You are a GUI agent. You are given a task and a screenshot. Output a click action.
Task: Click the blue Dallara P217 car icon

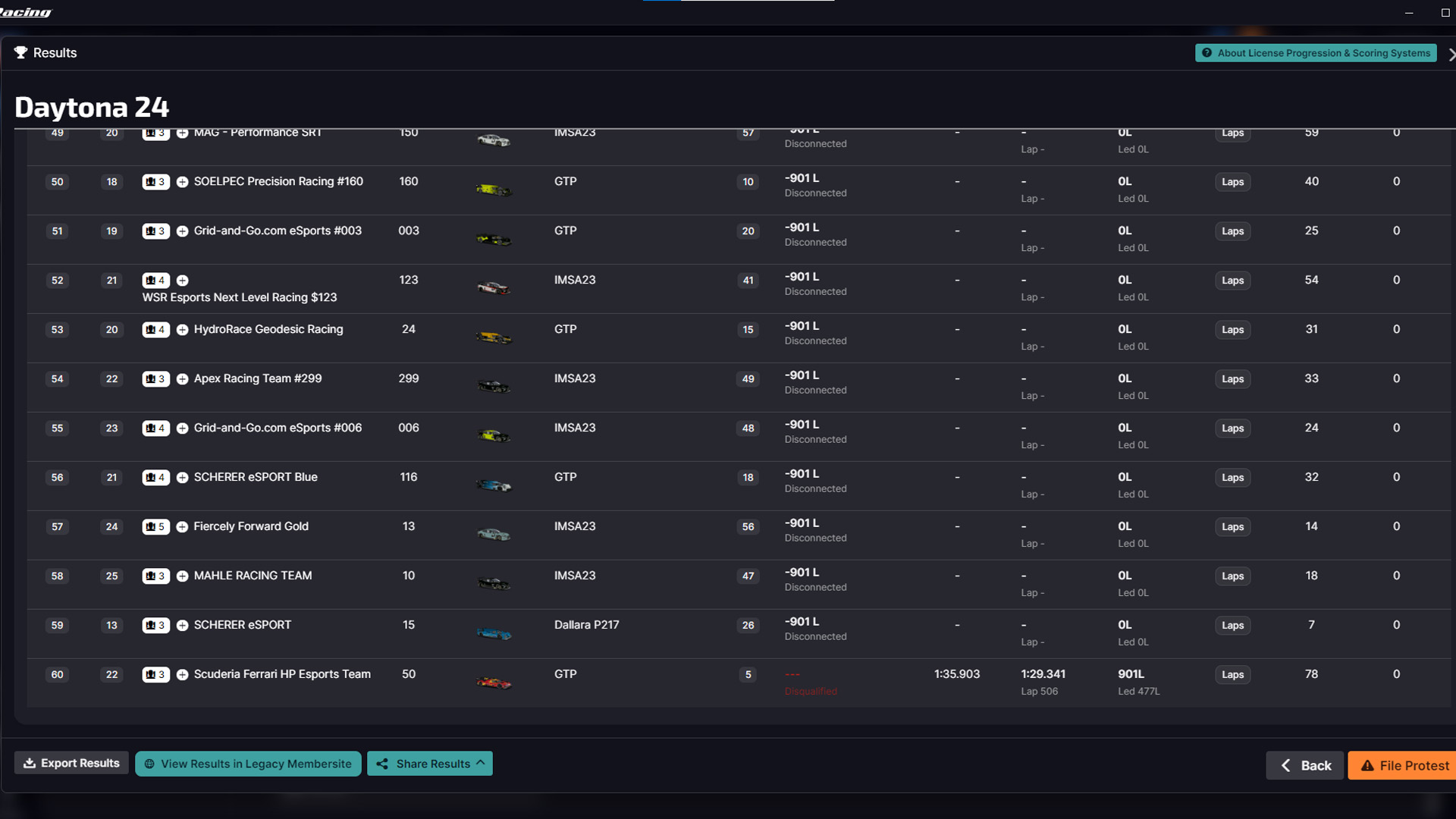click(494, 633)
